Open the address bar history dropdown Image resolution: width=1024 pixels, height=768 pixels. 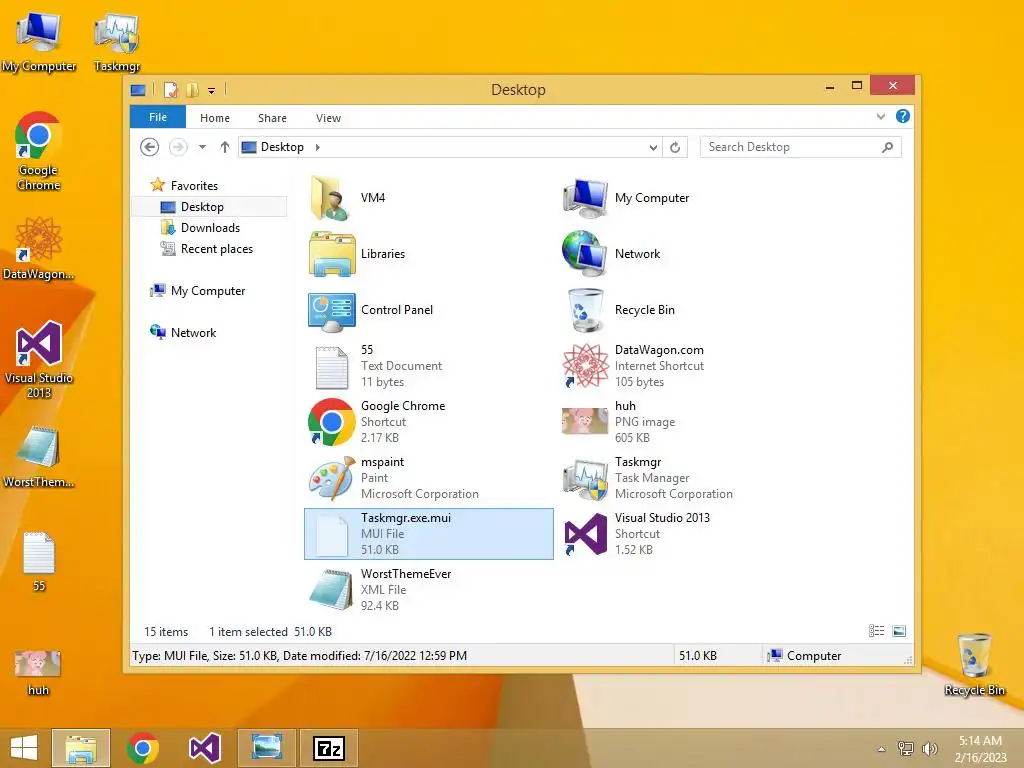653,148
